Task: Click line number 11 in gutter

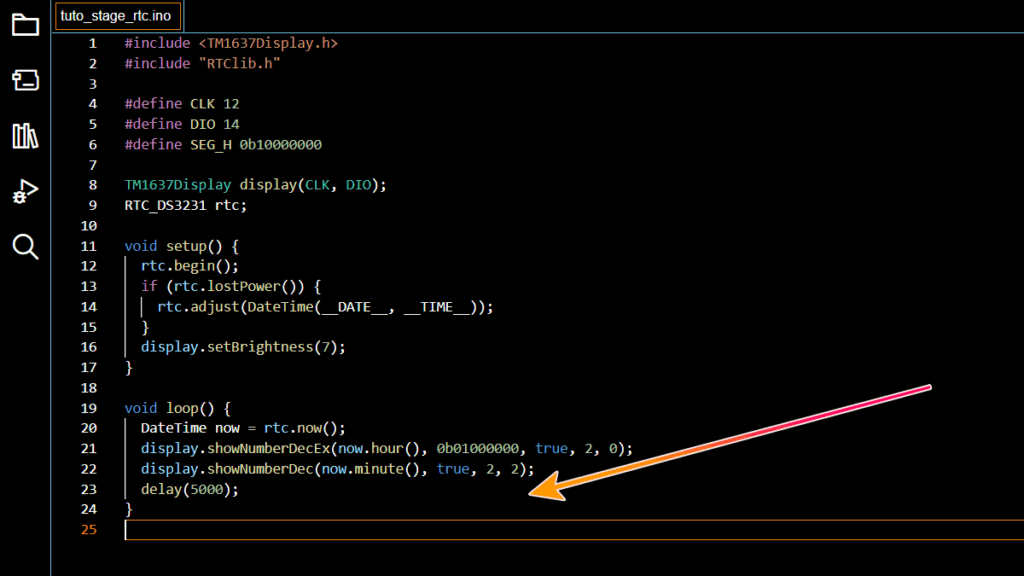Action: [x=89, y=246]
